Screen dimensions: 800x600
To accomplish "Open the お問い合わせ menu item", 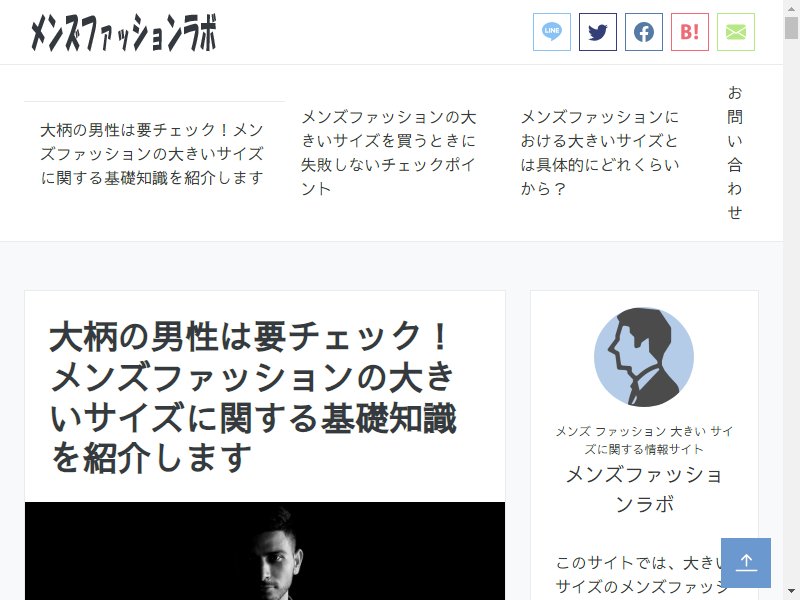I will coord(734,153).
